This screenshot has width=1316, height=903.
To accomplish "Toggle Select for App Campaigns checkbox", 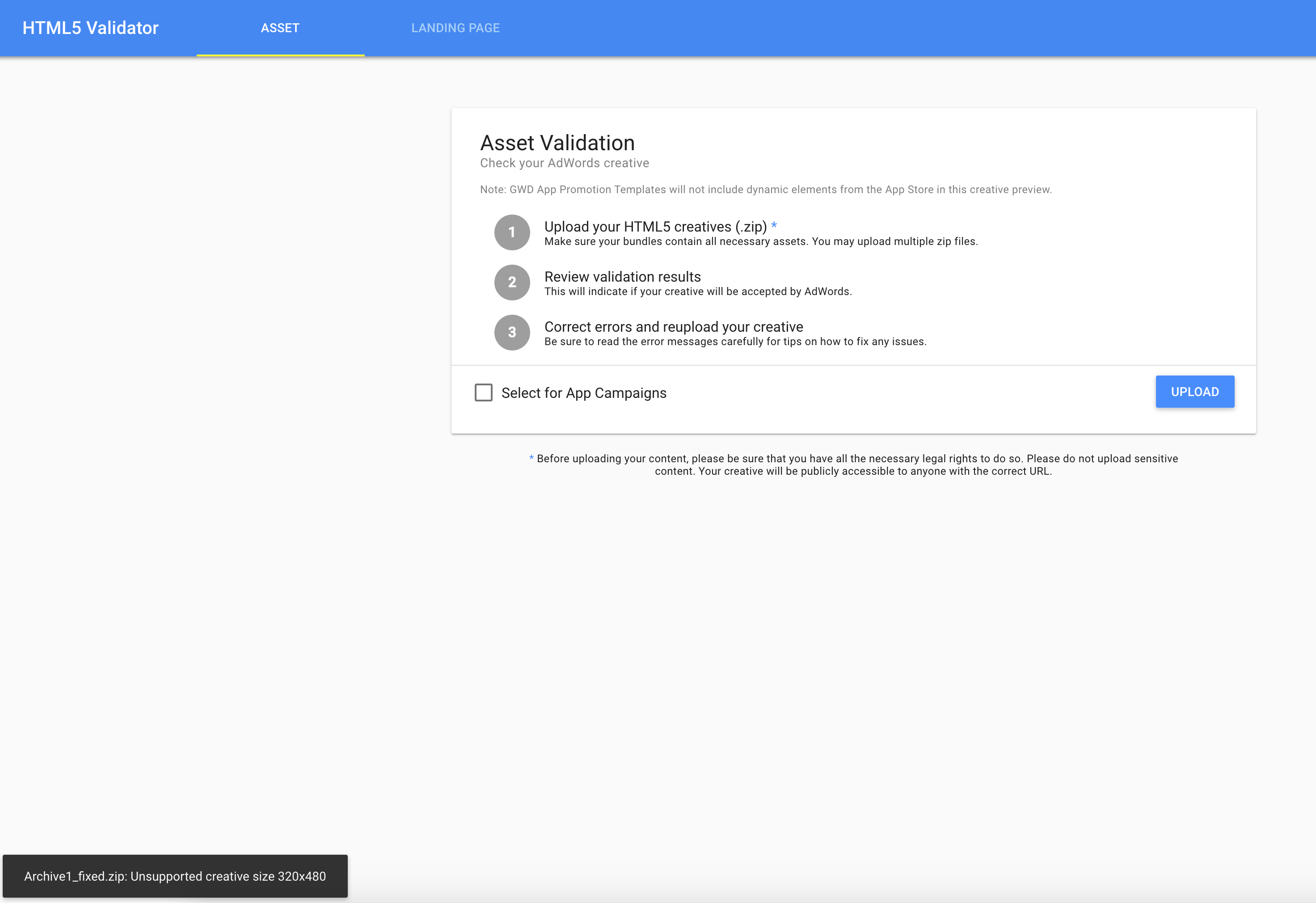I will pyautogui.click(x=483, y=392).
